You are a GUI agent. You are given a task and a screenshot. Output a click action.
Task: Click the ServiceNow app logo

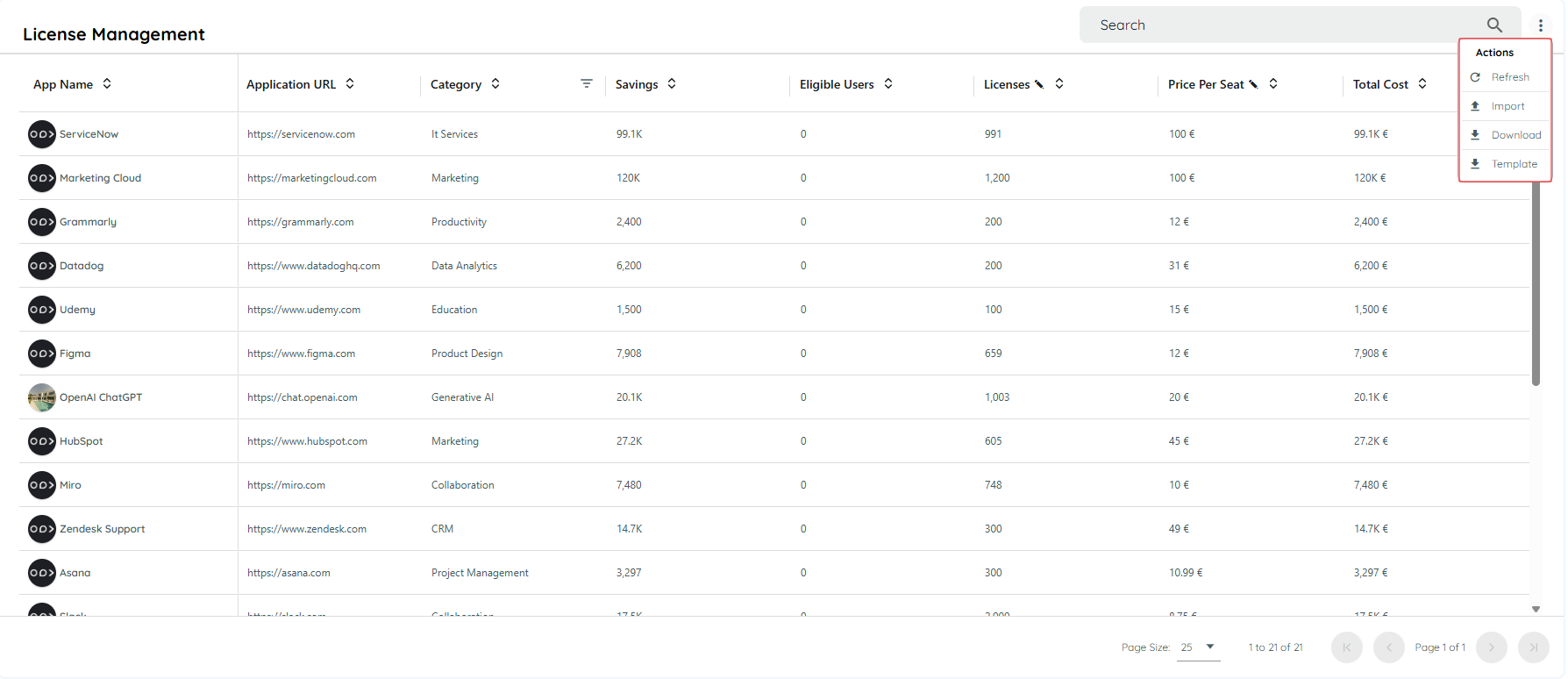coord(42,134)
